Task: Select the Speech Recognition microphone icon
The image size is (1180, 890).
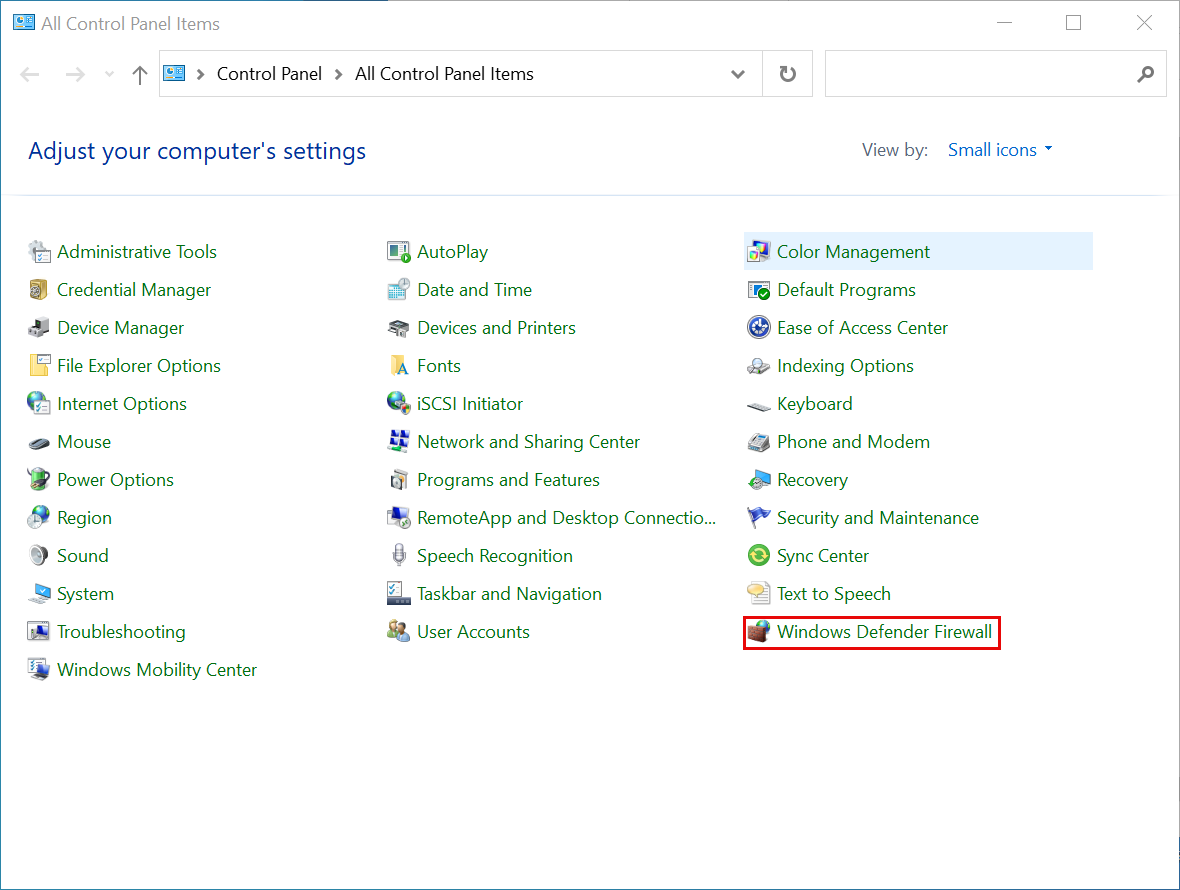Action: point(399,556)
